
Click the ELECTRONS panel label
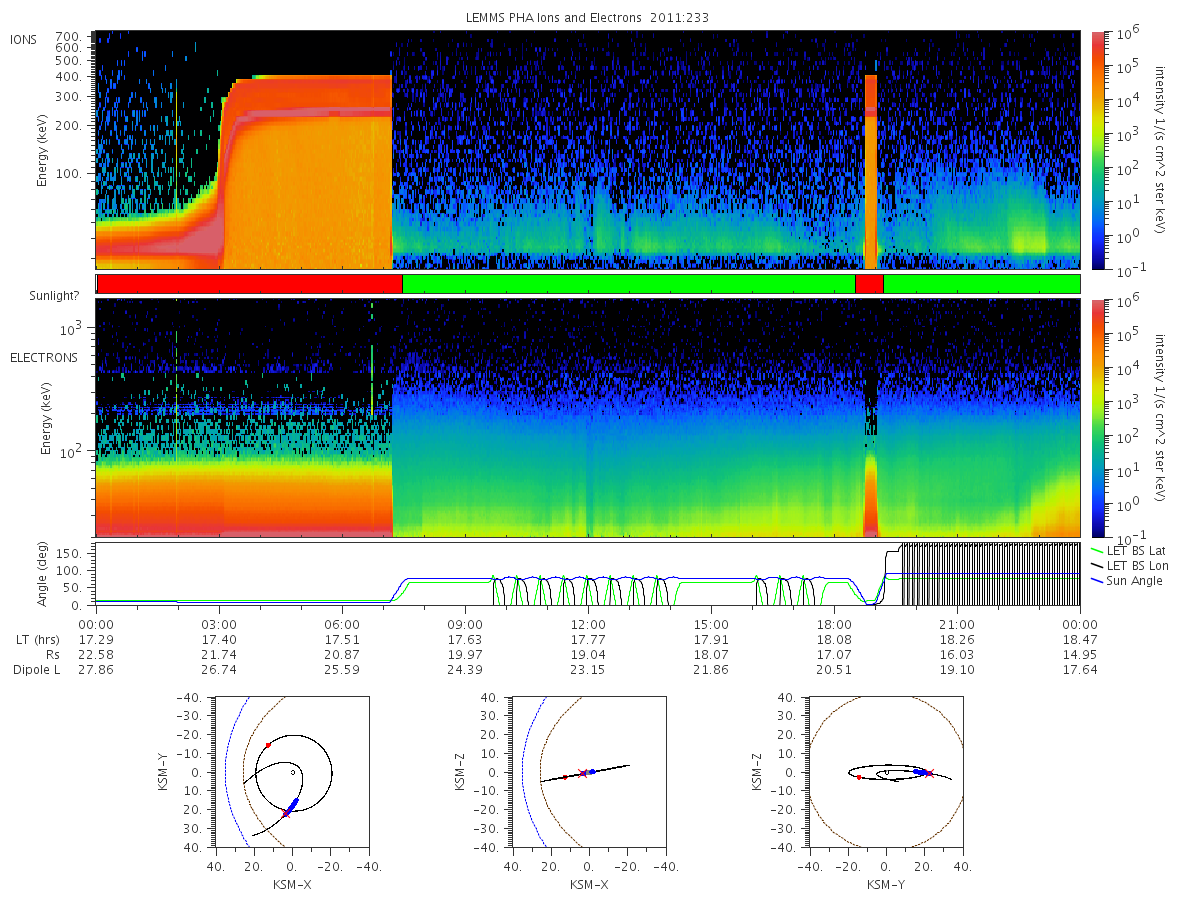pyautogui.click(x=43, y=357)
